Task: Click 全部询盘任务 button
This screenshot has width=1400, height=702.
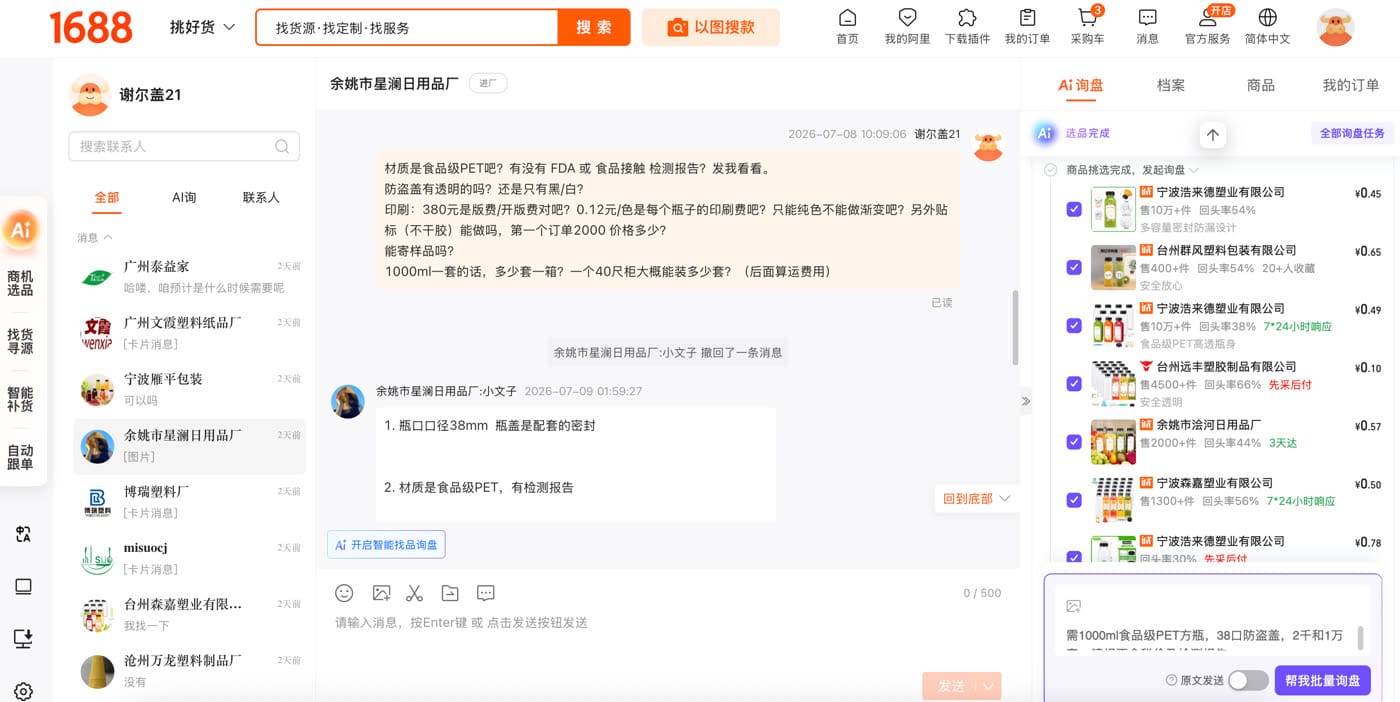Action: coord(1352,133)
